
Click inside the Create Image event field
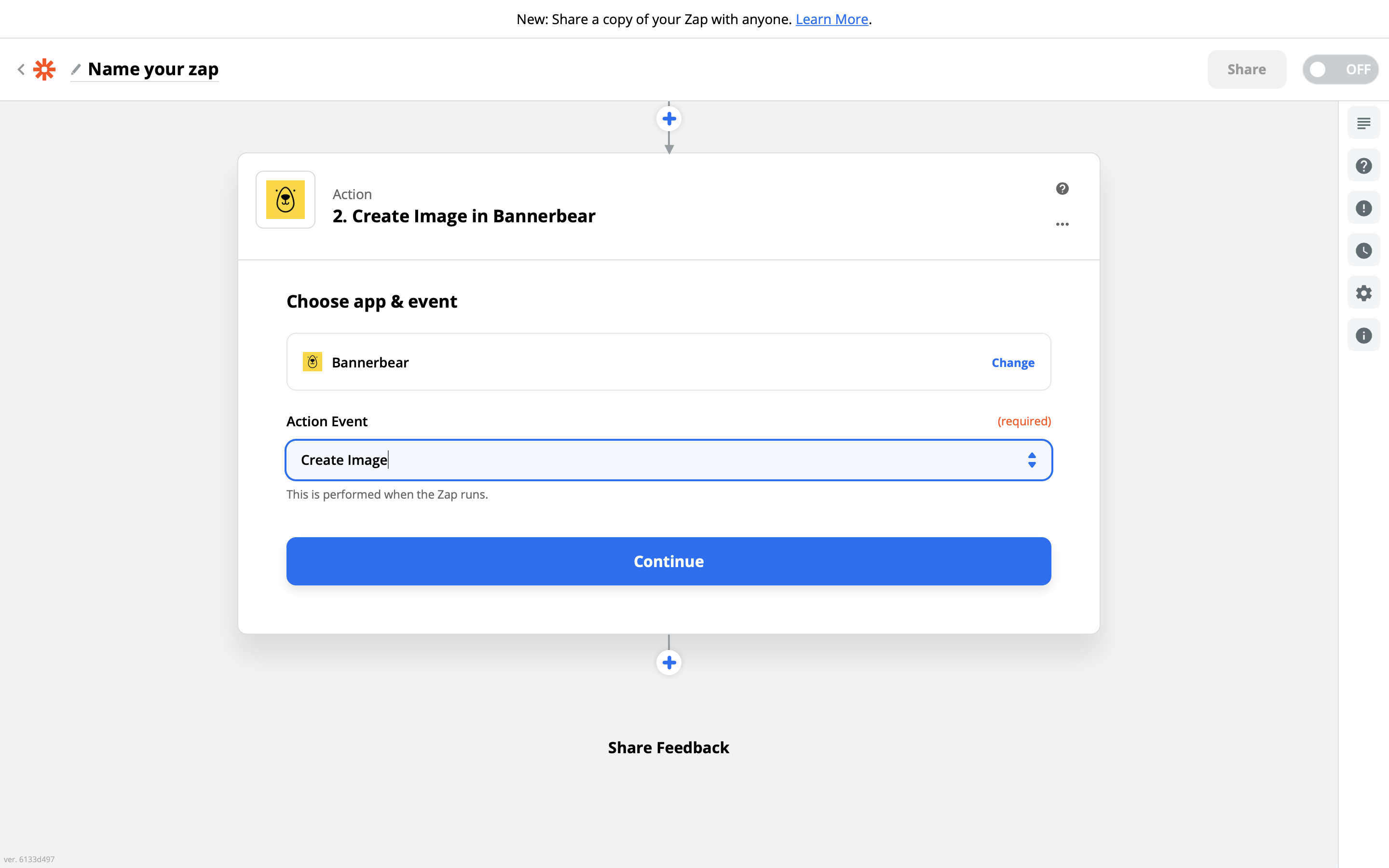pos(668,460)
